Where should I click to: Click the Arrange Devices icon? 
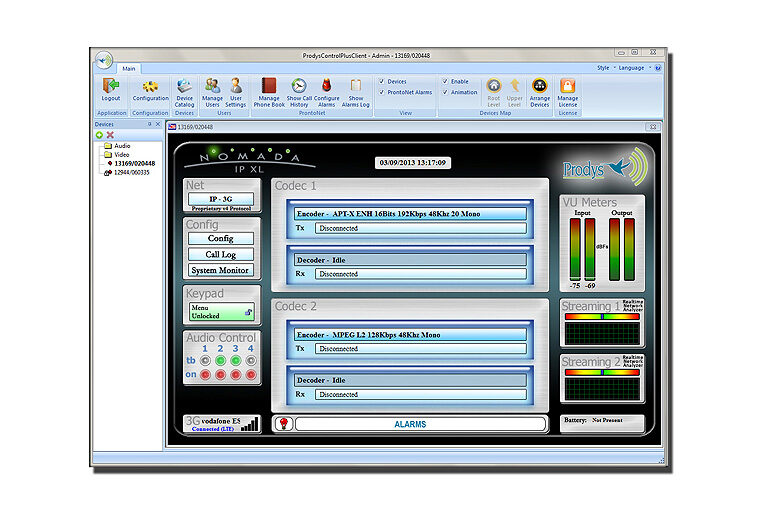[539, 87]
